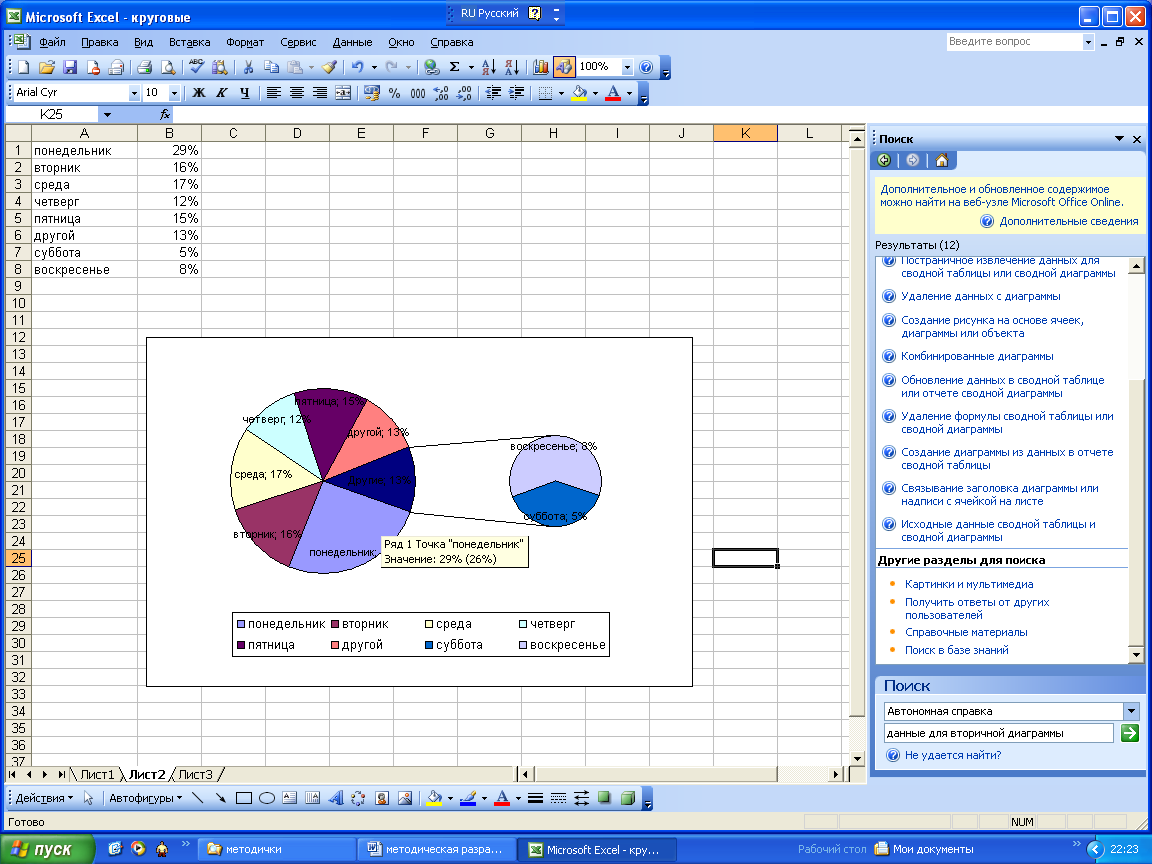Insert a hyperlink using the globe icon
This screenshot has width=1152, height=864.
432,68
